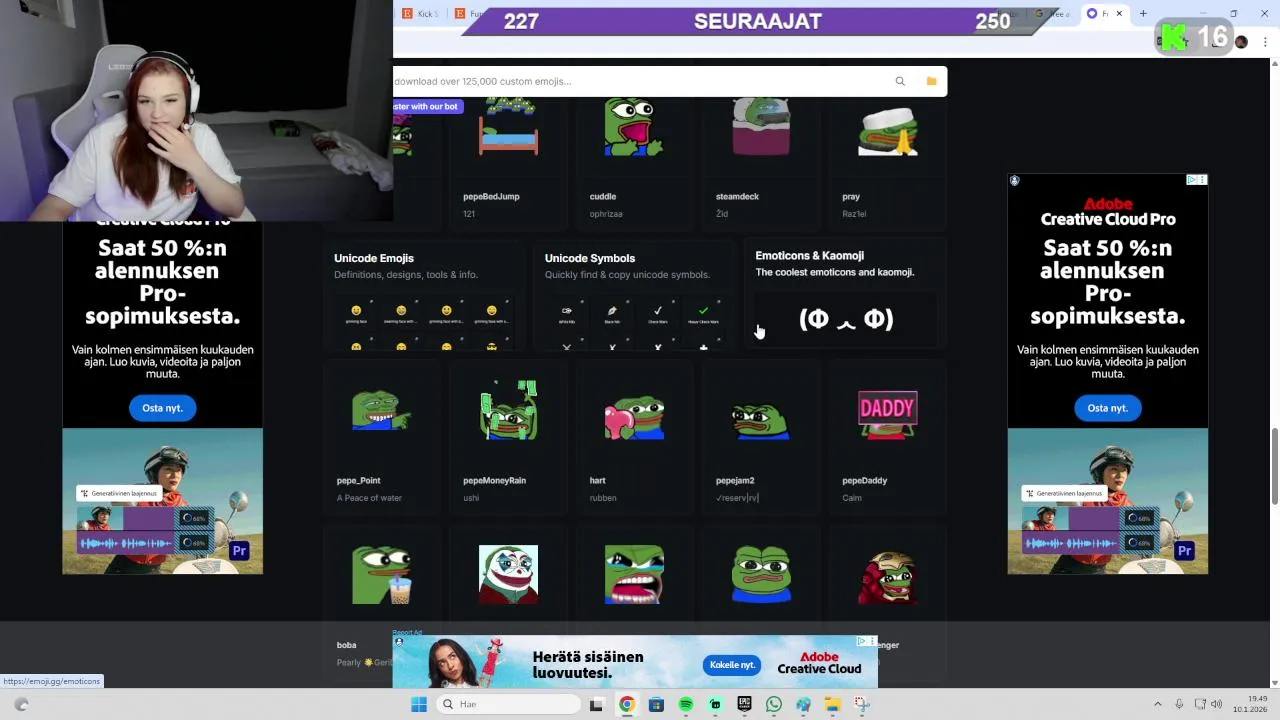Close the active browser tab
This screenshot has height=720, width=1280.
coord(1119,14)
